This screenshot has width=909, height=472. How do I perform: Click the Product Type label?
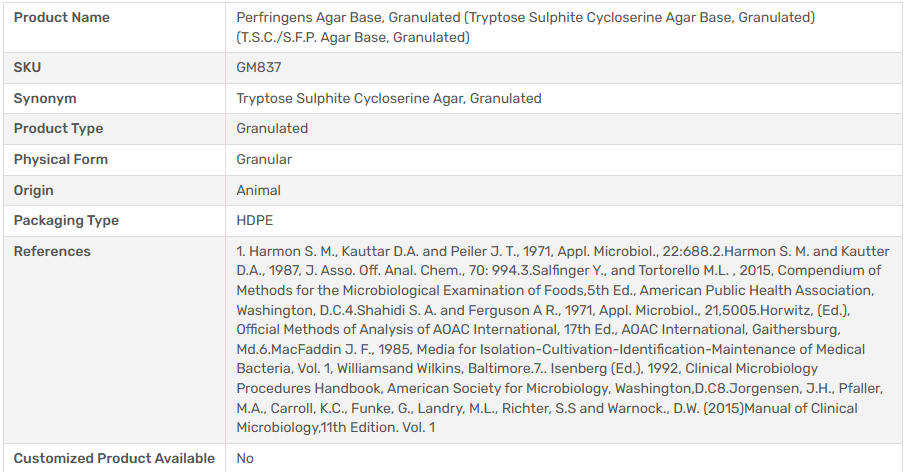coord(58,129)
